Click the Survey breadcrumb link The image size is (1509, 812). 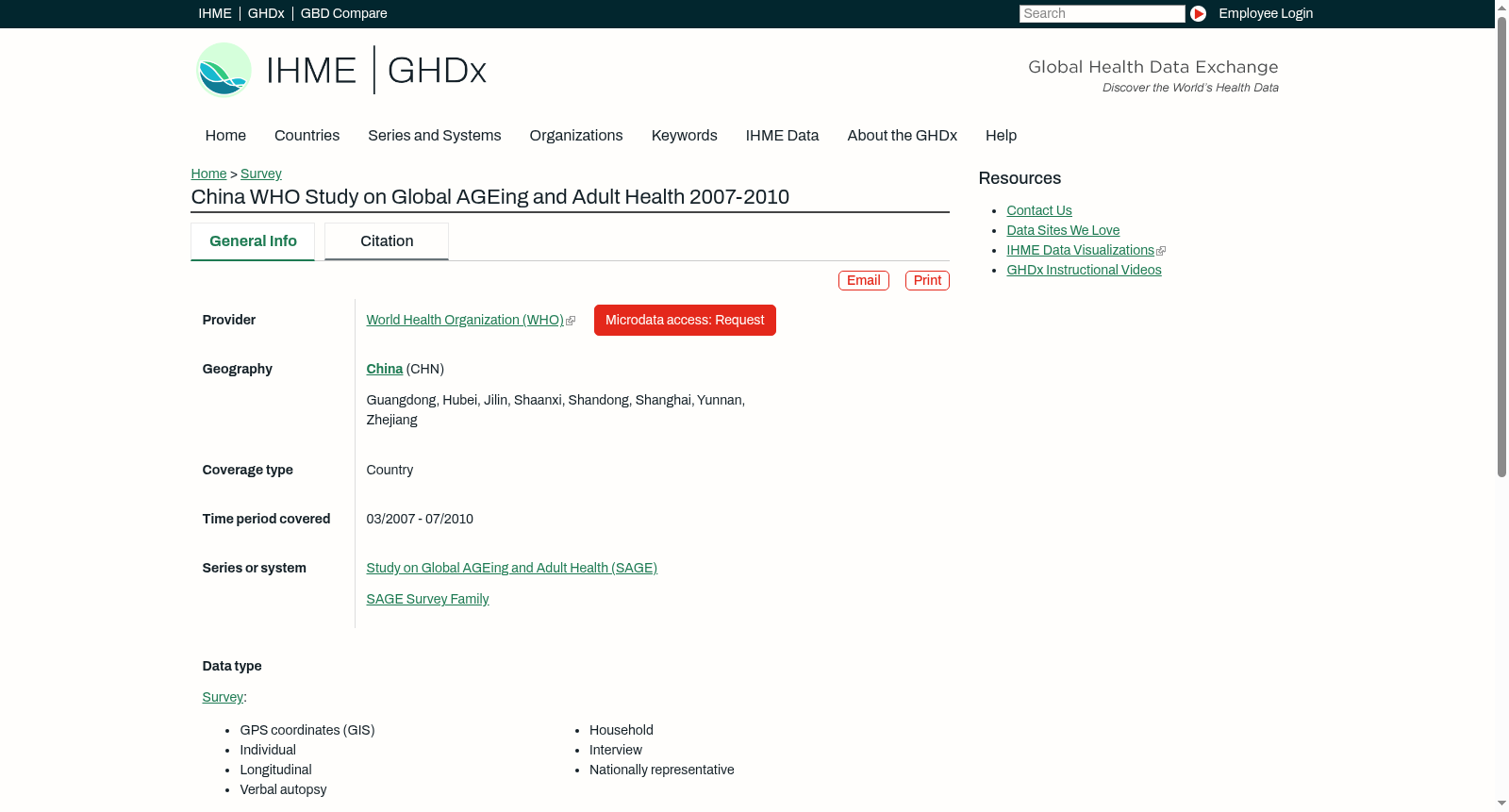[261, 174]
